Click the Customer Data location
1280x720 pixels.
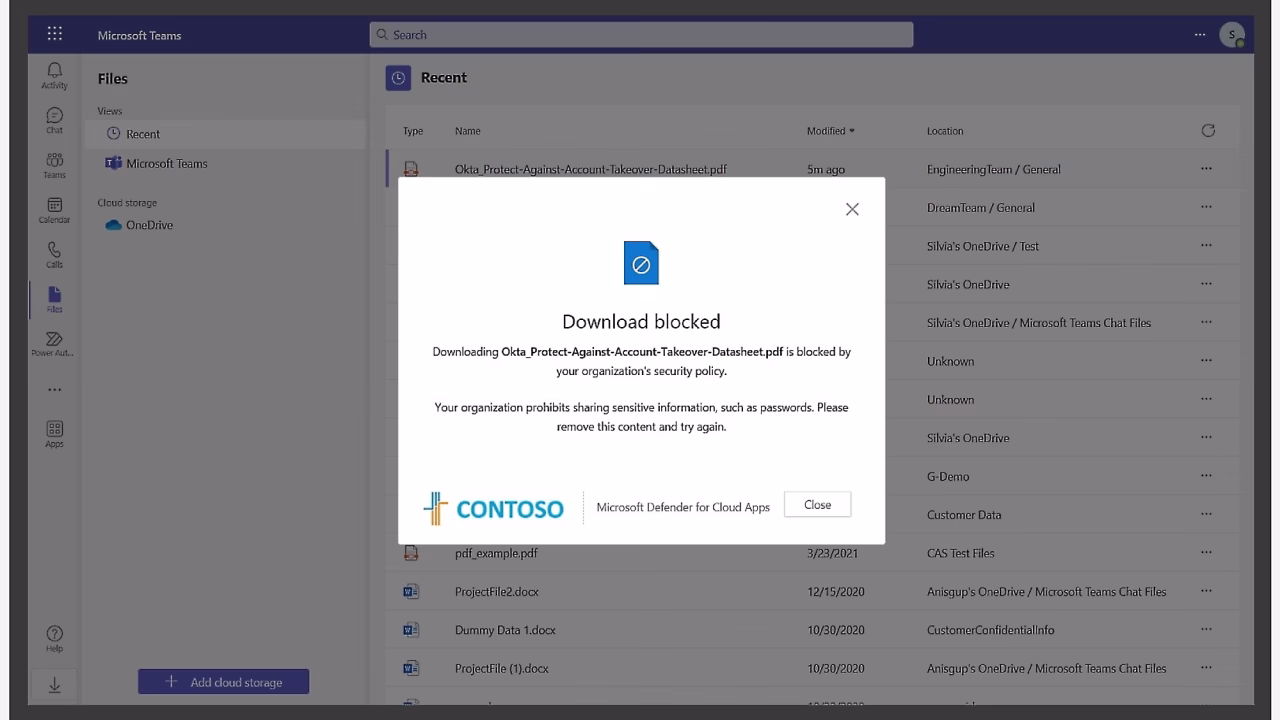click(x=964, y=515)
